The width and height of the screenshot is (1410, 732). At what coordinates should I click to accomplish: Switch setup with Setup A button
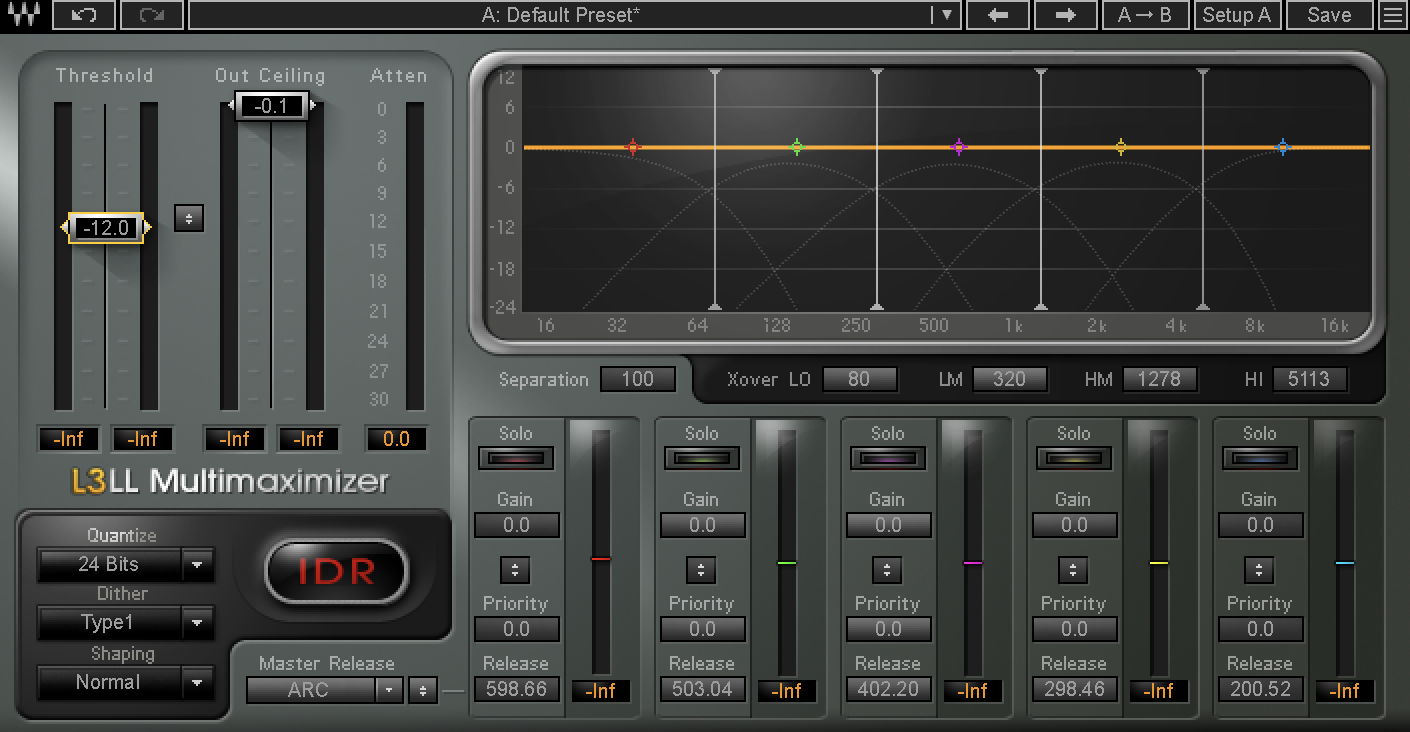point(1237,15)
